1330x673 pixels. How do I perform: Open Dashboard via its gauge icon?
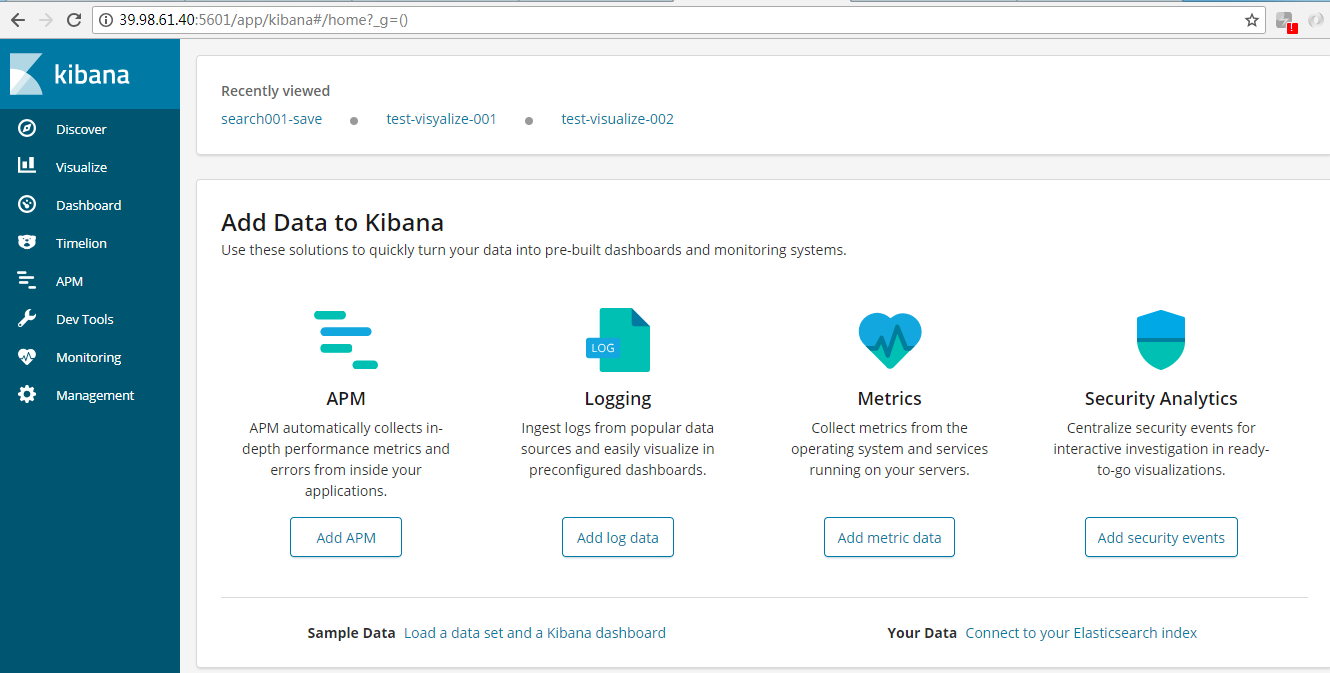27,204
